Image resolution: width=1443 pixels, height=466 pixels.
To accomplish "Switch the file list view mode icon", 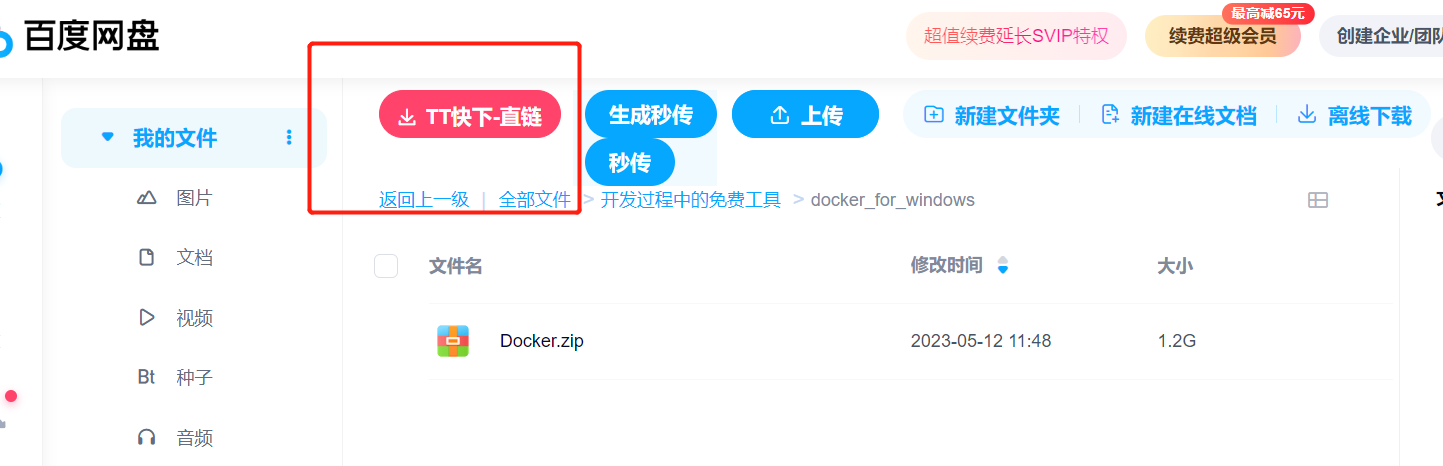I will [1318, 200].
